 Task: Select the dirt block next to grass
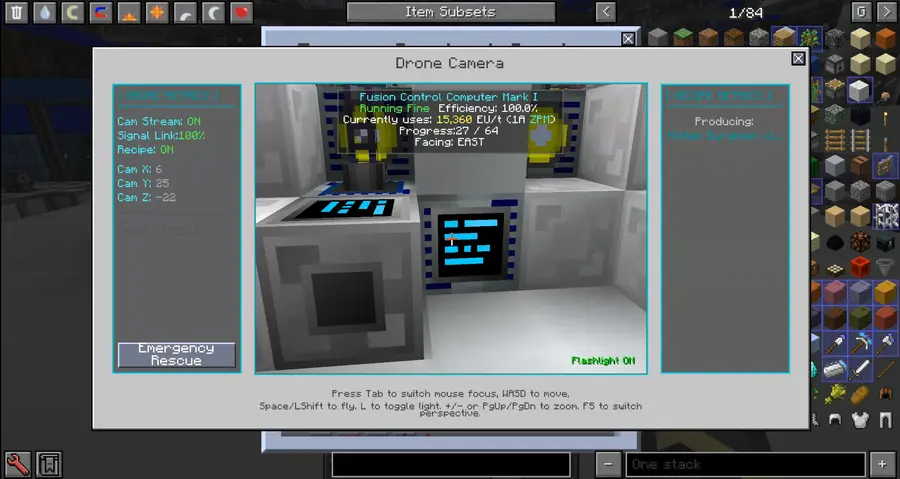point(708,37)
